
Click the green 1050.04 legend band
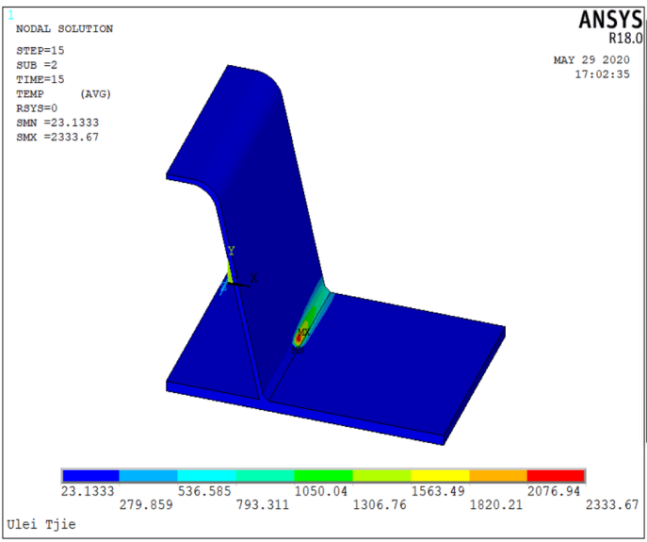click(324, 476)
